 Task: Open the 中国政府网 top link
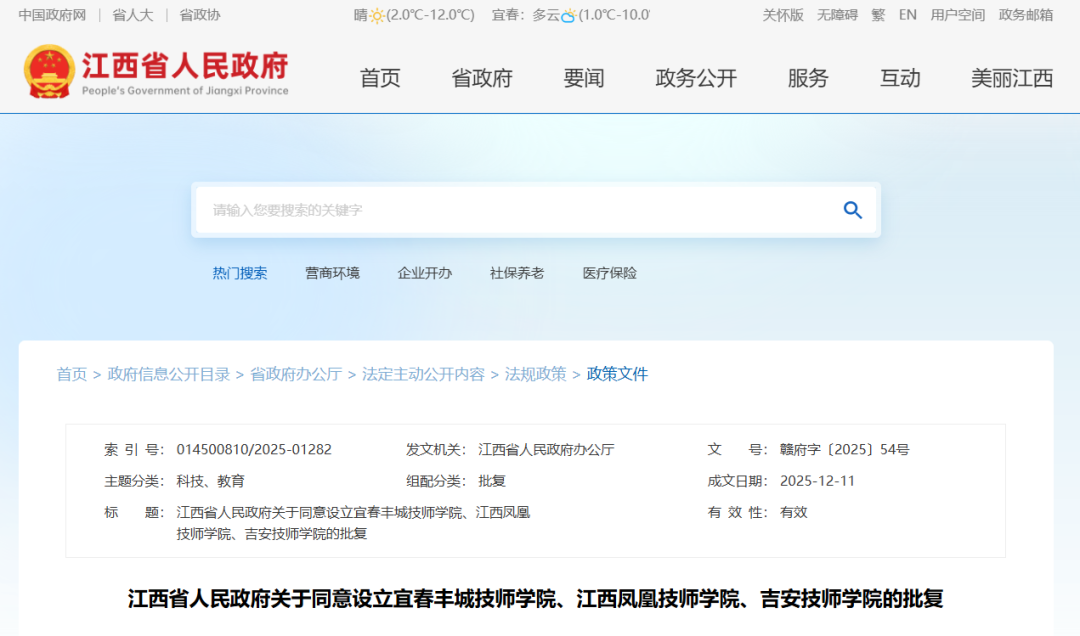(x=52, y=15)
